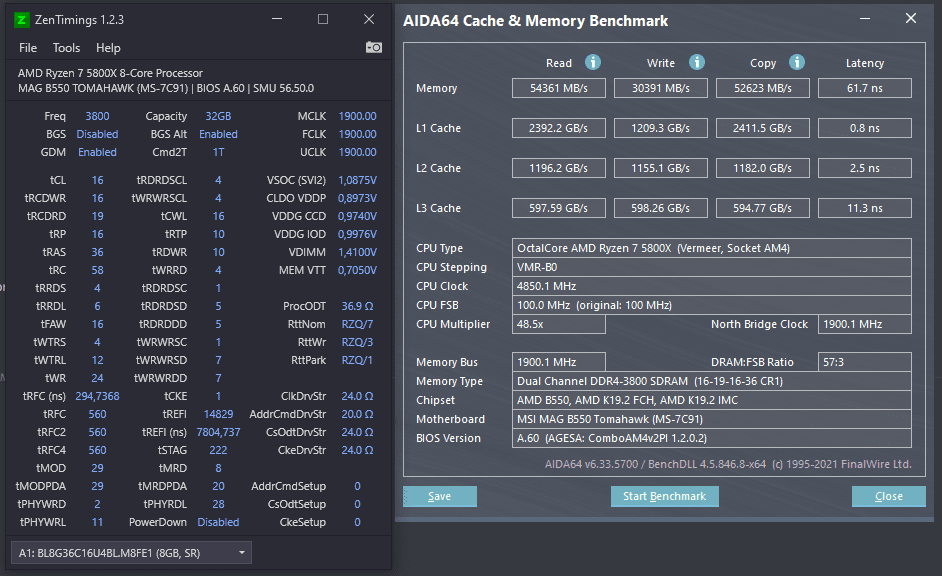The width and height of the screenshot is (942, 576).
Task: Open the Tools menu
Action: (x=66, y=47)
